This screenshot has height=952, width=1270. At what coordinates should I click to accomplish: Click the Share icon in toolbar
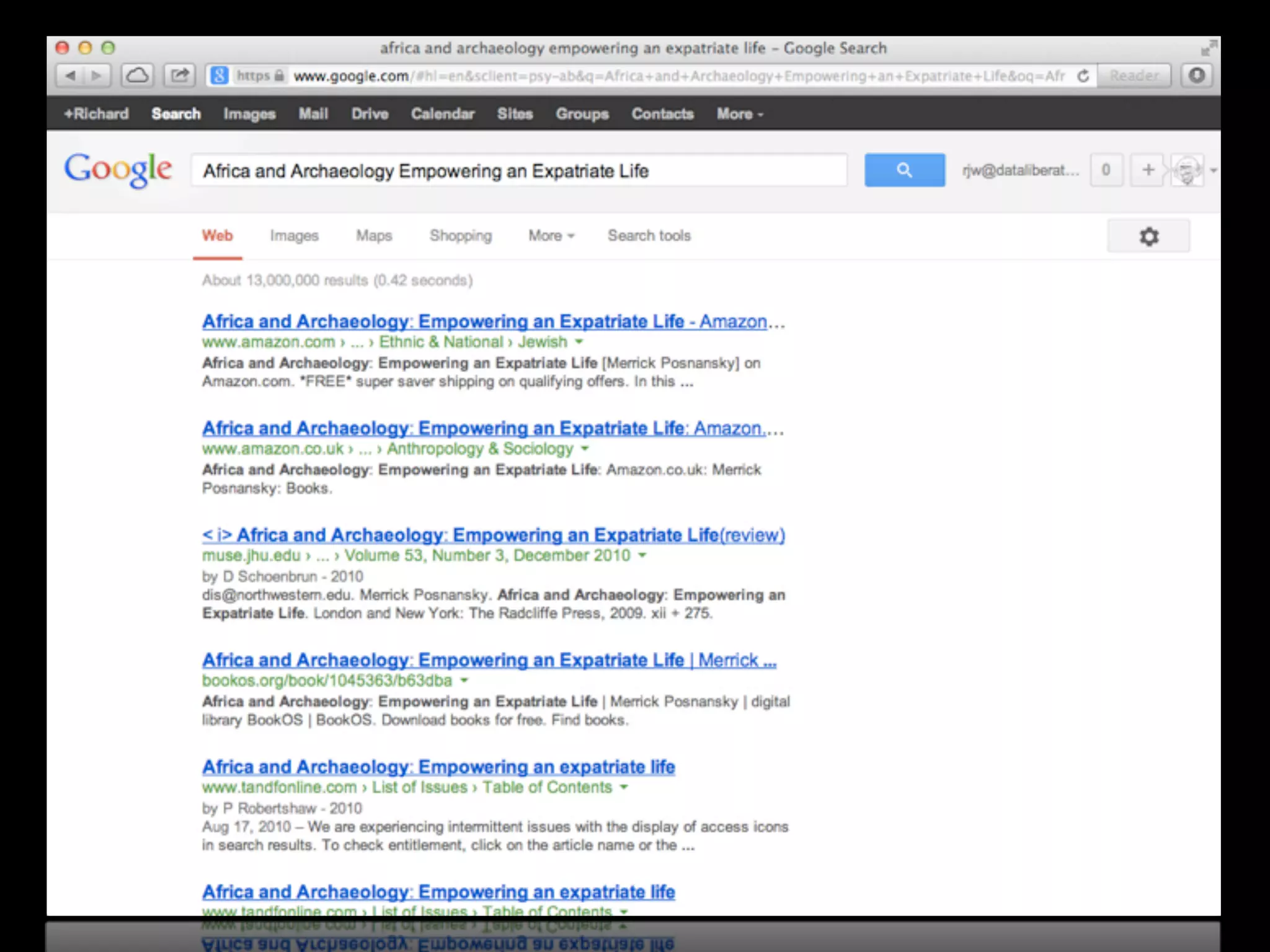[179, 76]
